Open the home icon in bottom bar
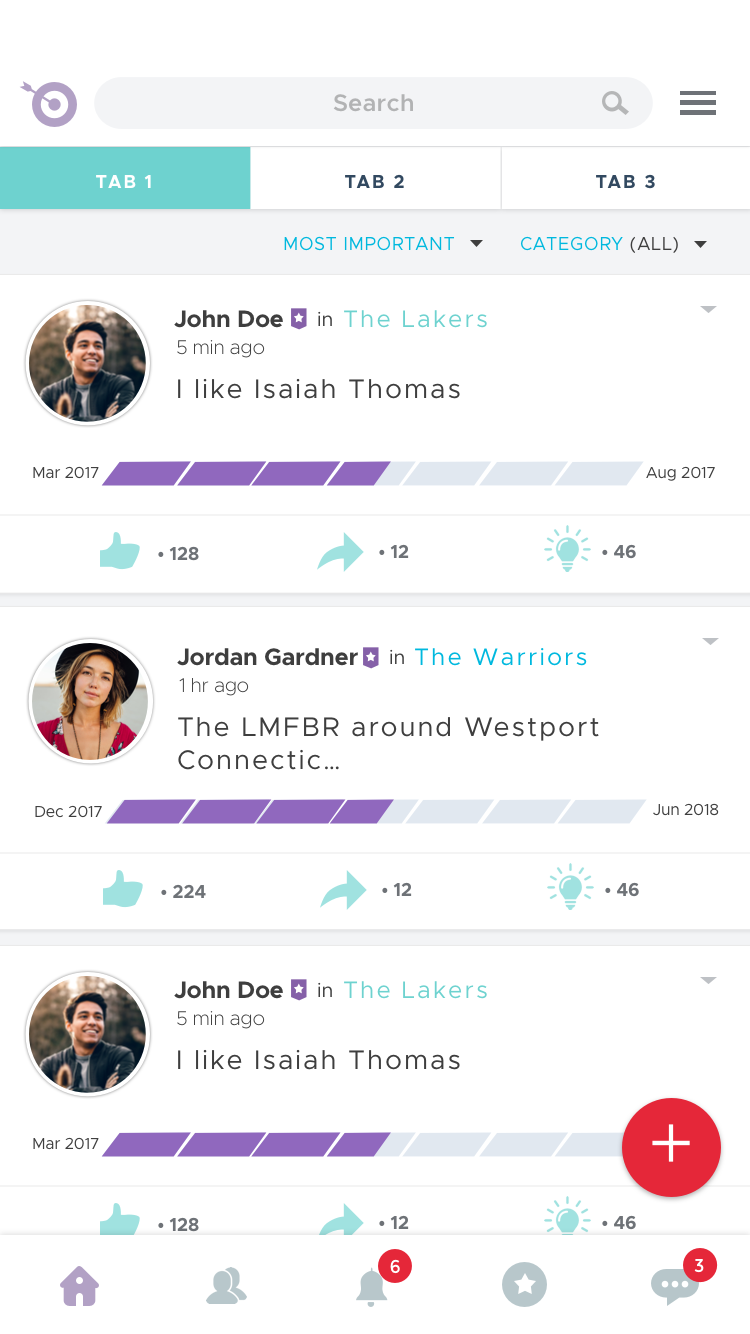 tap(79, 1285)
